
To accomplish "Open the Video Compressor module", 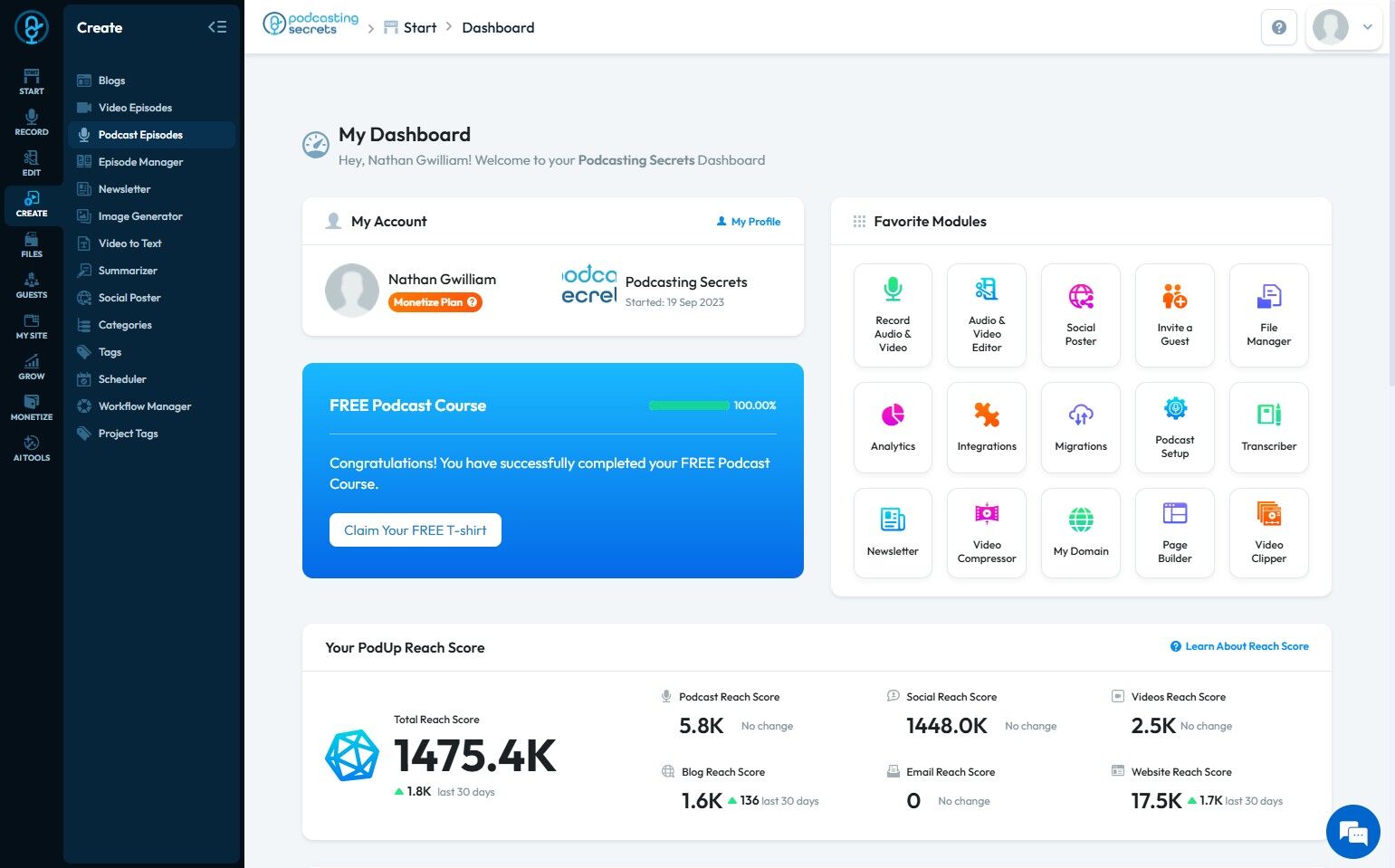I will tap(987, 532).
